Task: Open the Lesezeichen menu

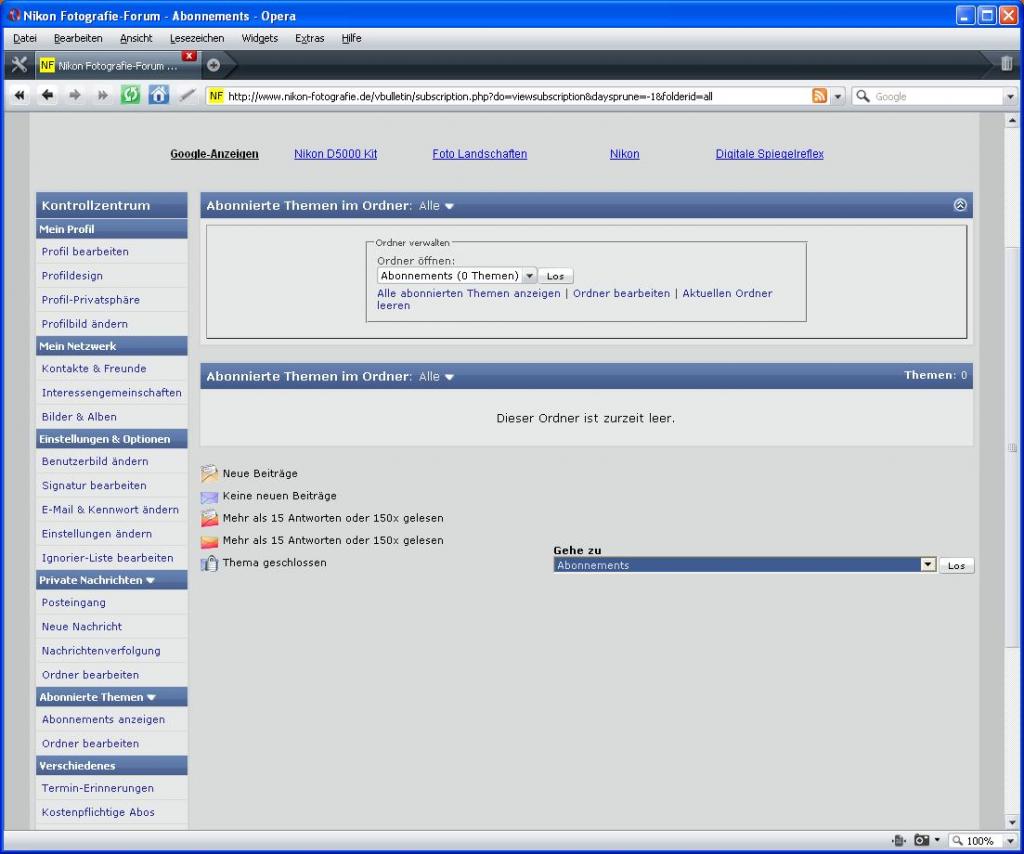Action: 197,38
